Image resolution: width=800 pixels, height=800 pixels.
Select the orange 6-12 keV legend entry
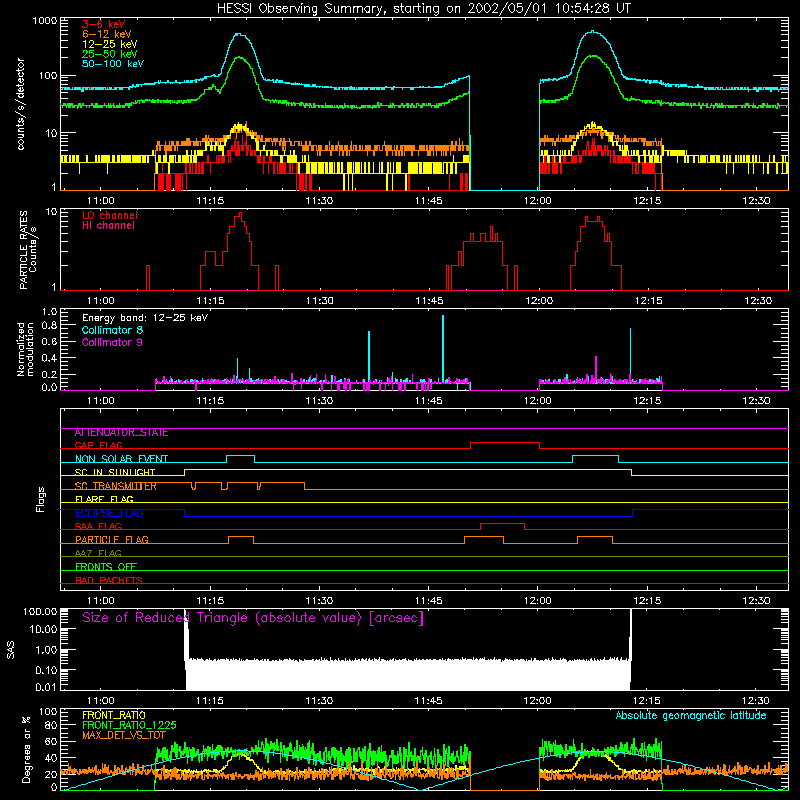coord(107,34)
